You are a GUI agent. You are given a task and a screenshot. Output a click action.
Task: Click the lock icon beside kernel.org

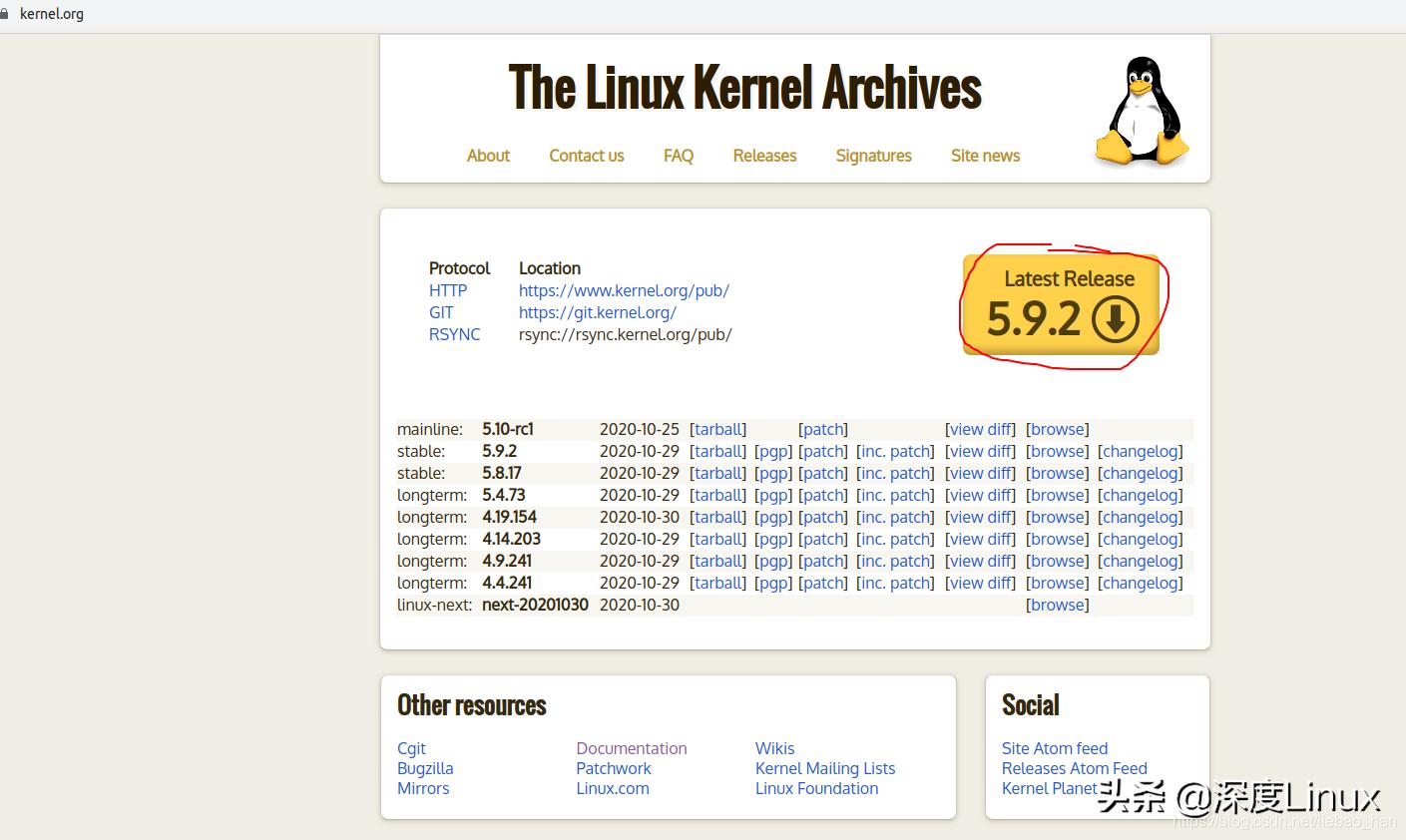coord(4,14)
